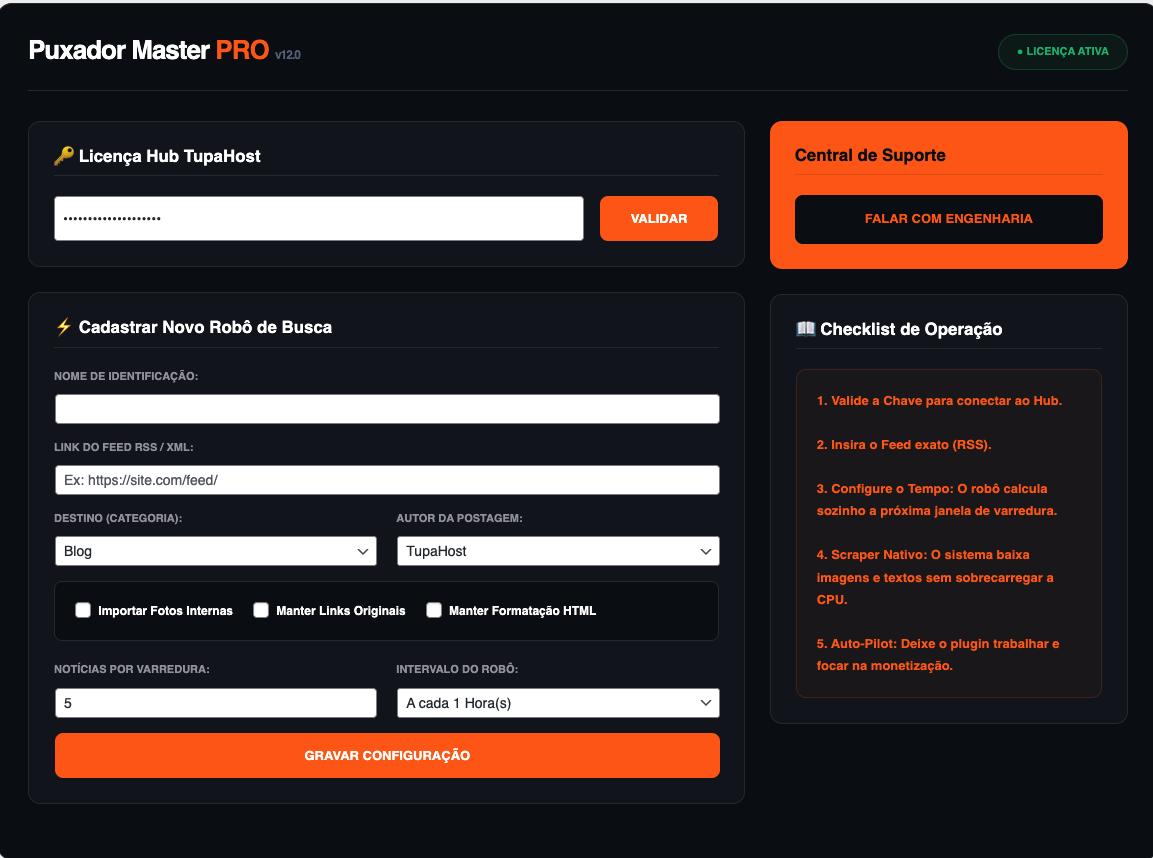Open the Intervalo do Robô dropdown
This screenshot has height=858, width=1153.
click(x=557, y=703)
